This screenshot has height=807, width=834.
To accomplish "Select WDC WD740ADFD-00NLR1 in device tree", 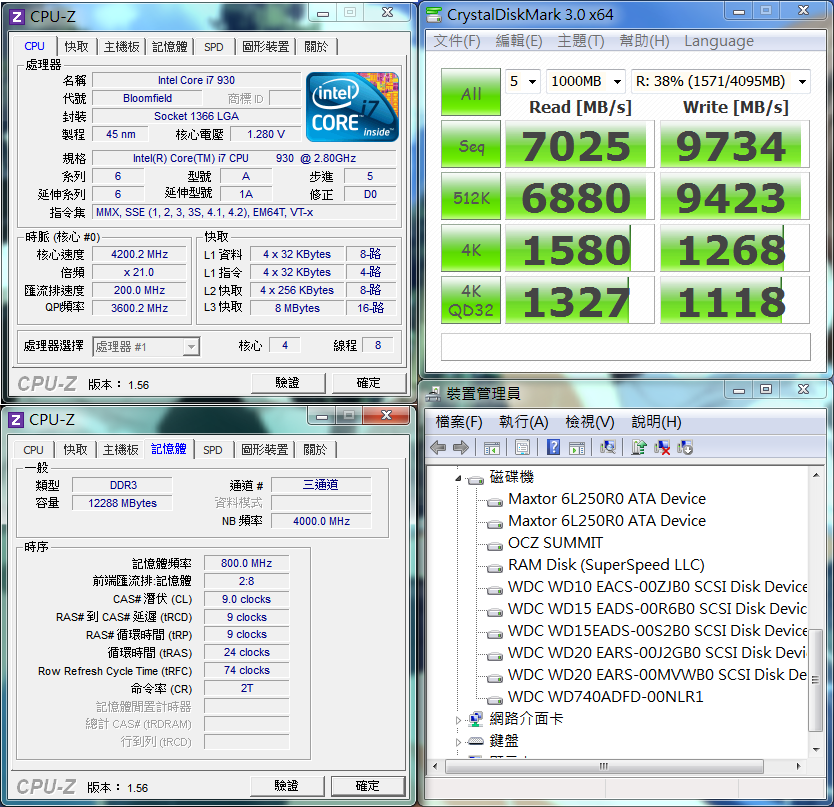I will [x=605, y=697].
